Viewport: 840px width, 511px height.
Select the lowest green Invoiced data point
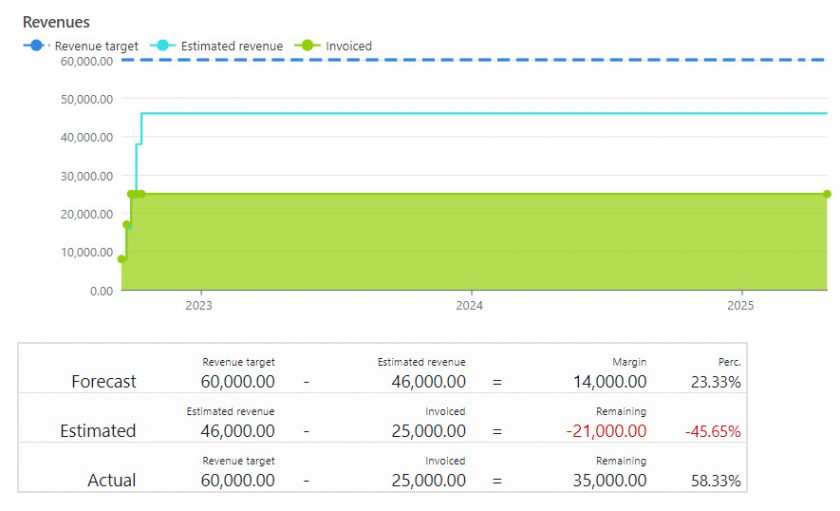(122, 259)
